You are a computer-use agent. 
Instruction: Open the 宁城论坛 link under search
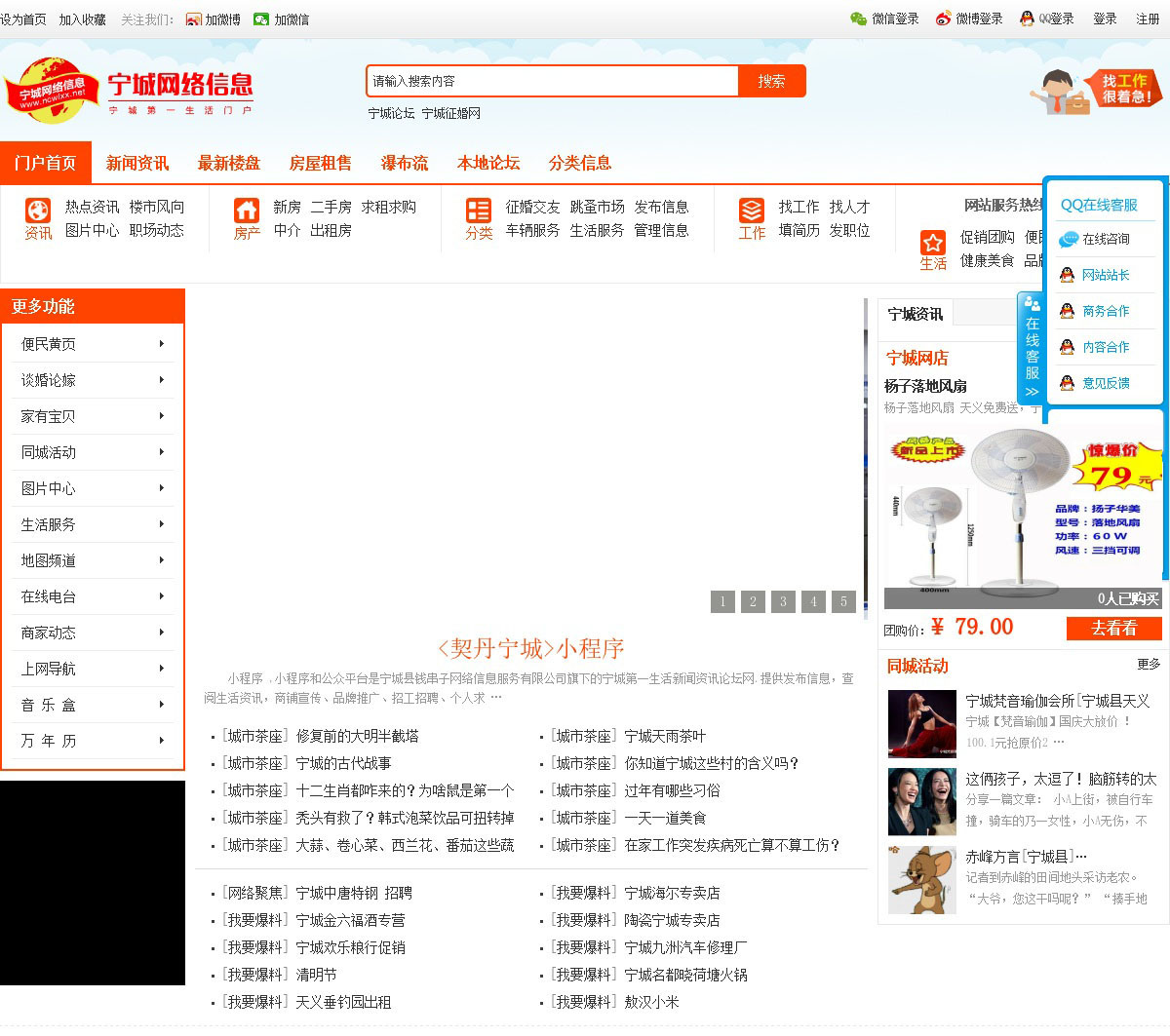(391, 113)
